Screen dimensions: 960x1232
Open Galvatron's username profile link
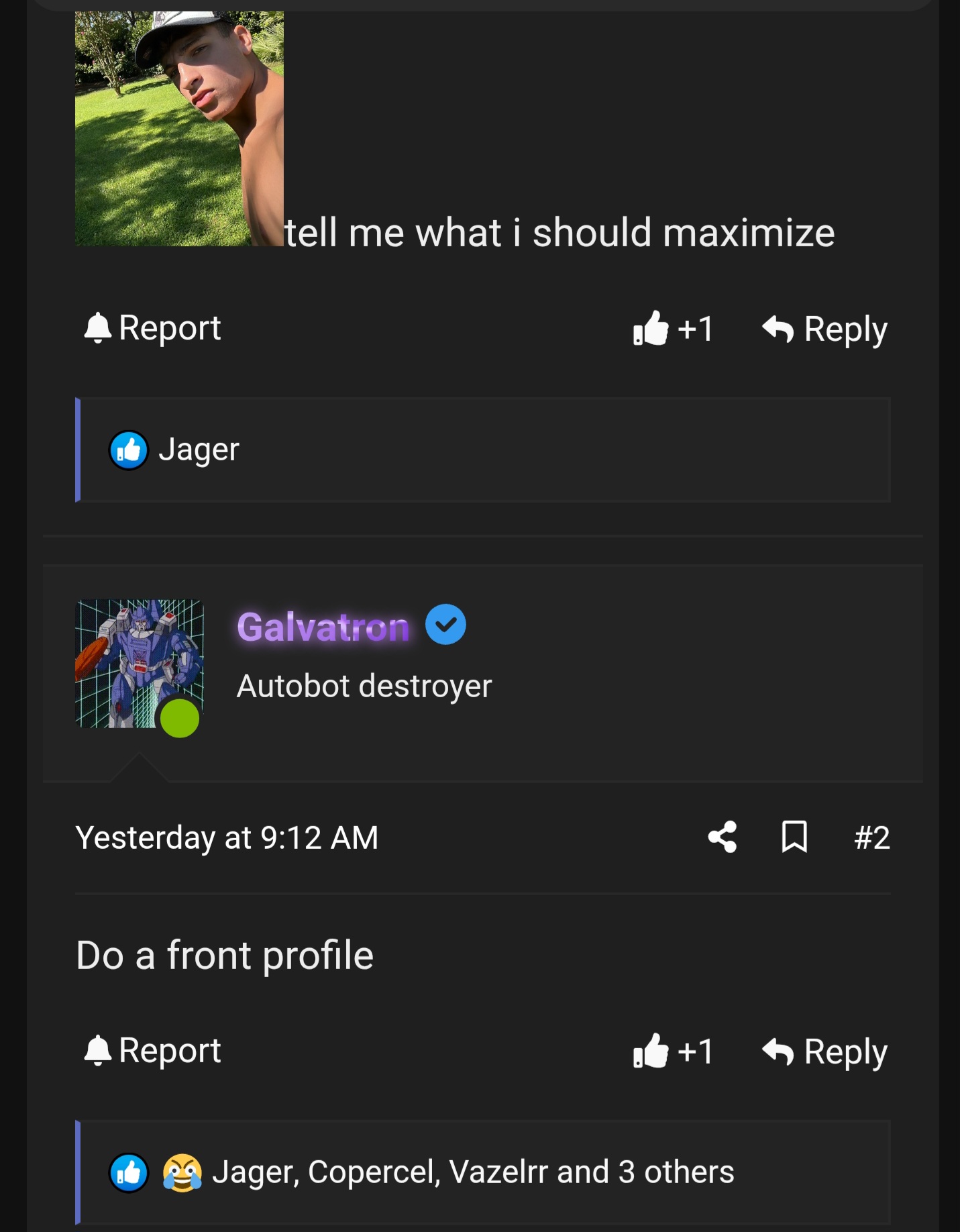[x=323, y=627]
